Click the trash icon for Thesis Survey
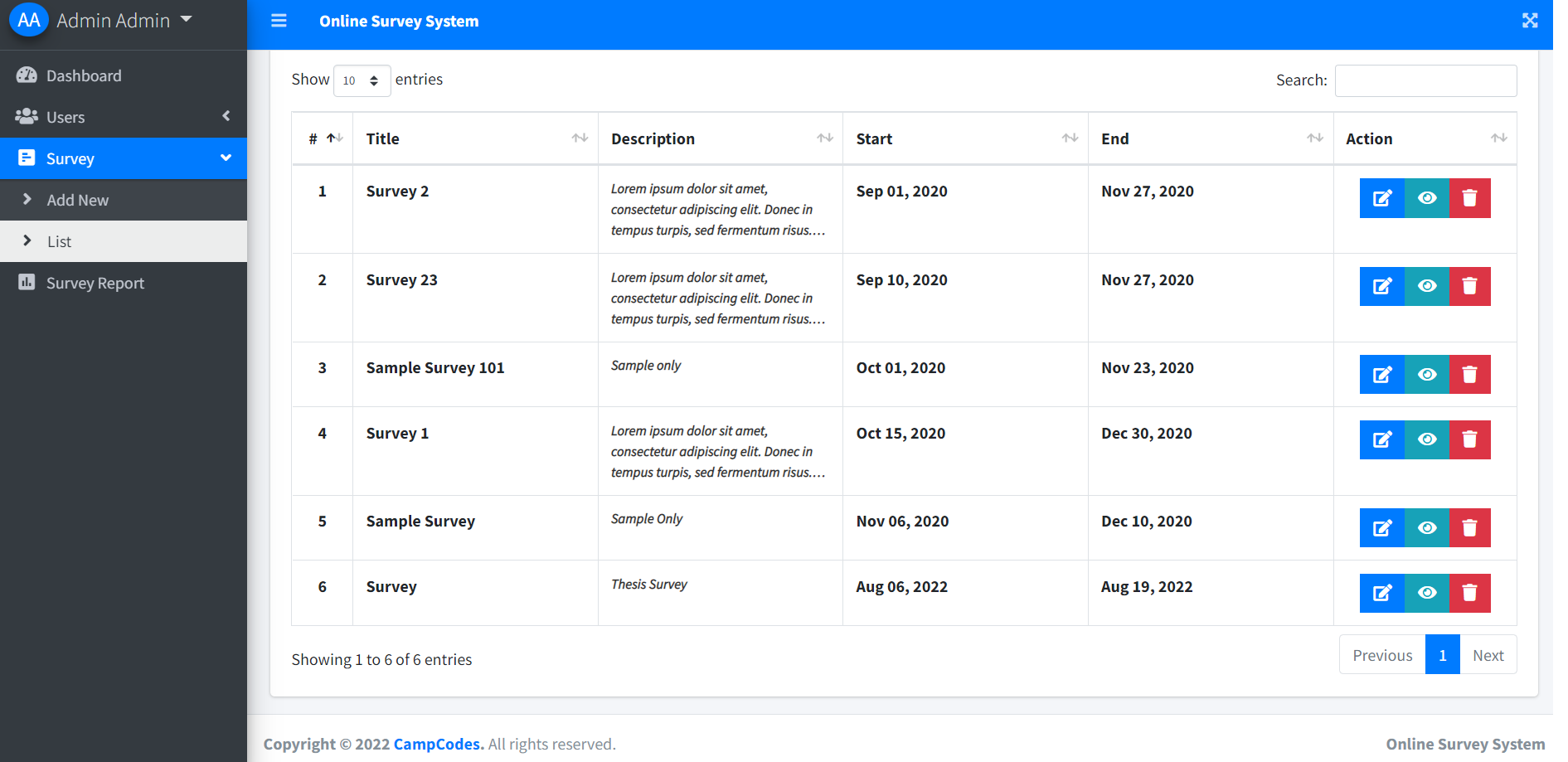This screenshot has width=1568, height=762. 1469,593
